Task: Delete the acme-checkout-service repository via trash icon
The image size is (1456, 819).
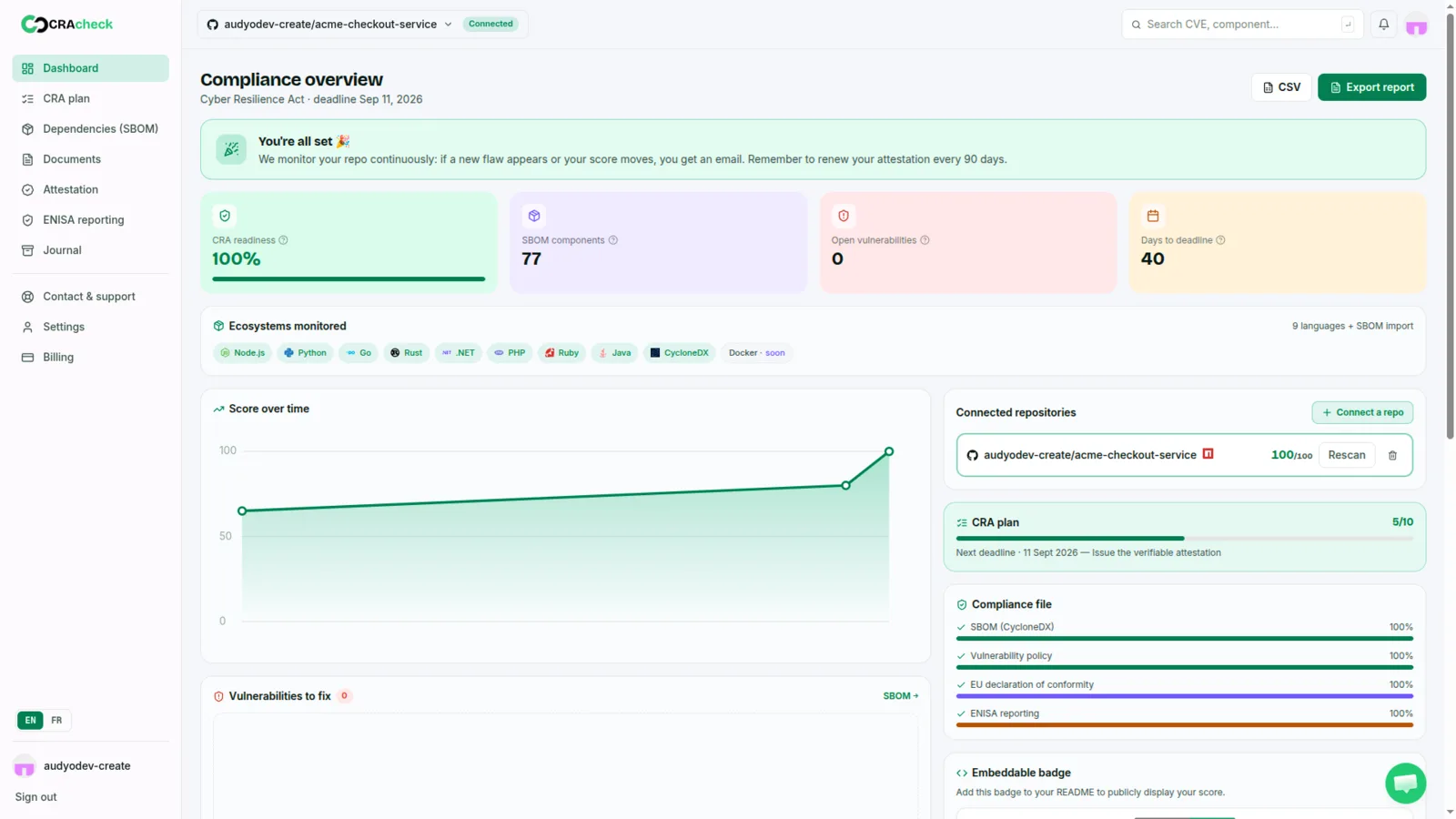Action: (1392, 455)
